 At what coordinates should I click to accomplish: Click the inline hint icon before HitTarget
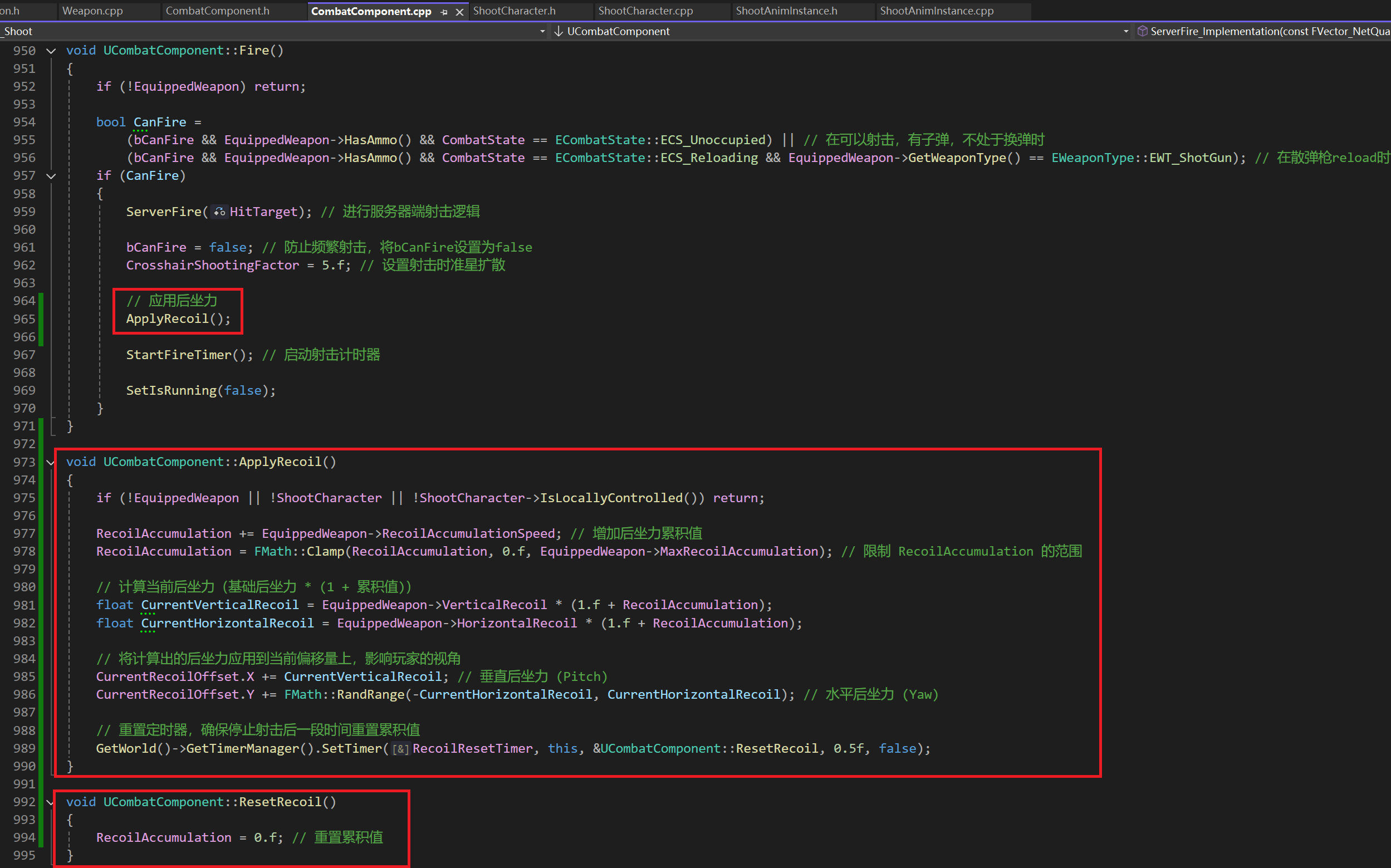(219, 212)
